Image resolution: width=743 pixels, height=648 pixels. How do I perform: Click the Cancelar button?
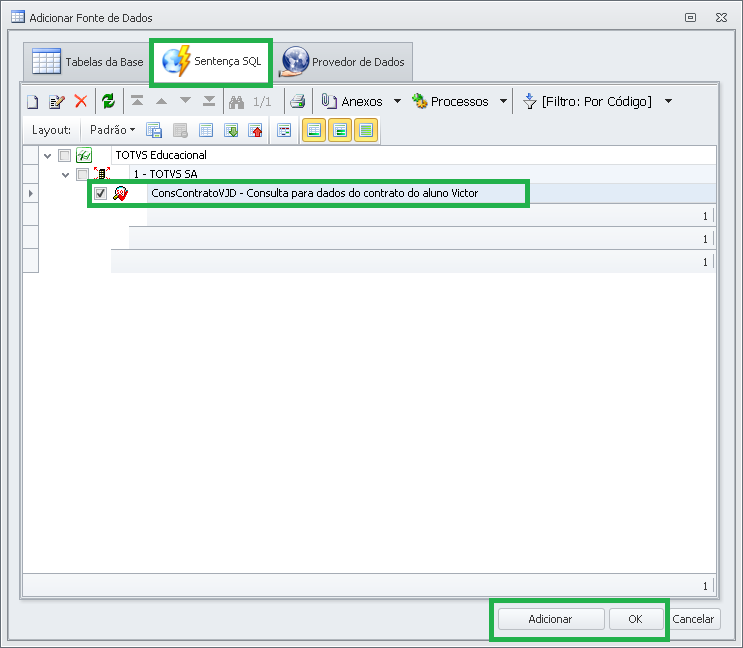693,619
